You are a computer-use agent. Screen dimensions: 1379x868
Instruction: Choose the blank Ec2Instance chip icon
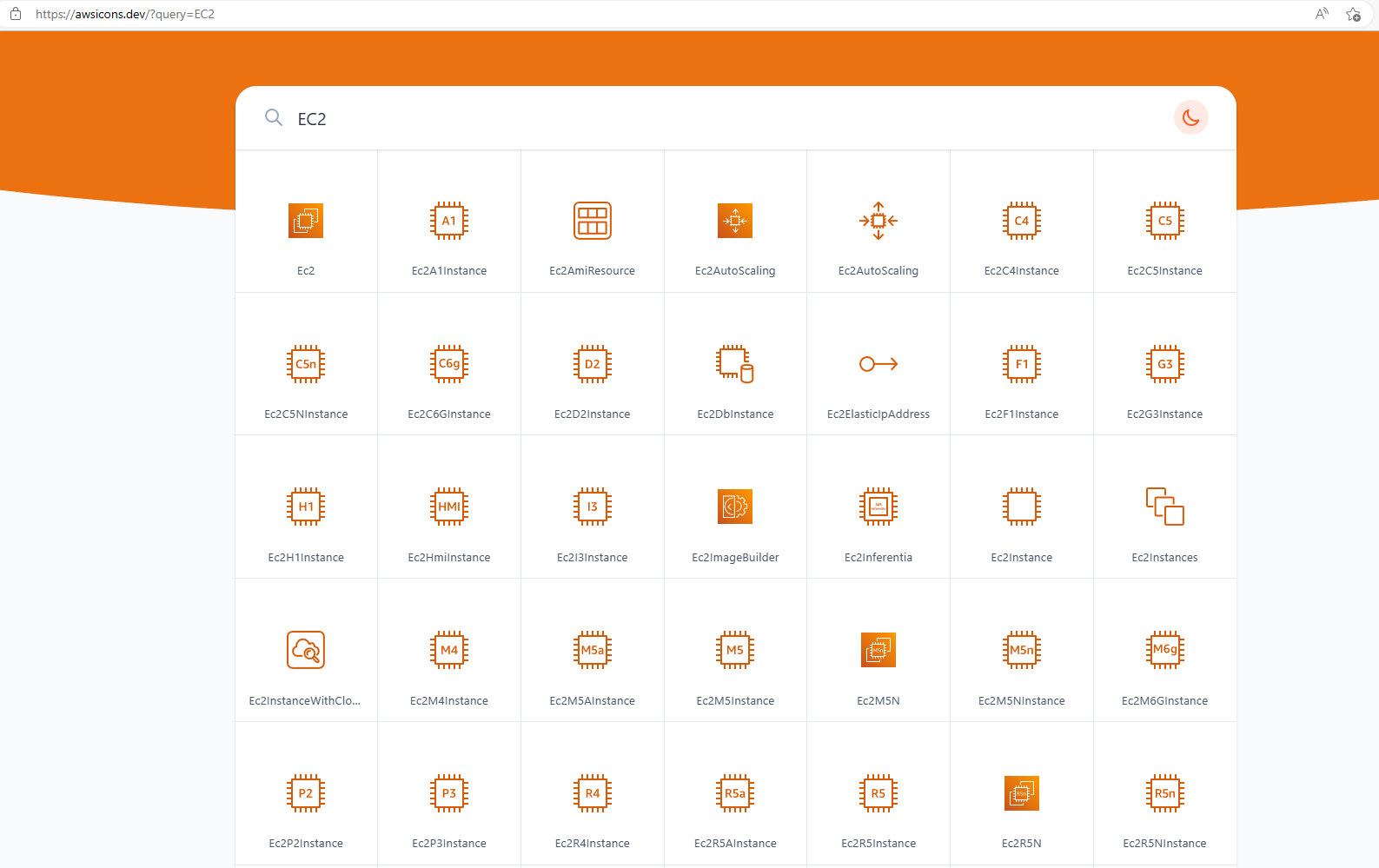click(x=1022, y=507)
